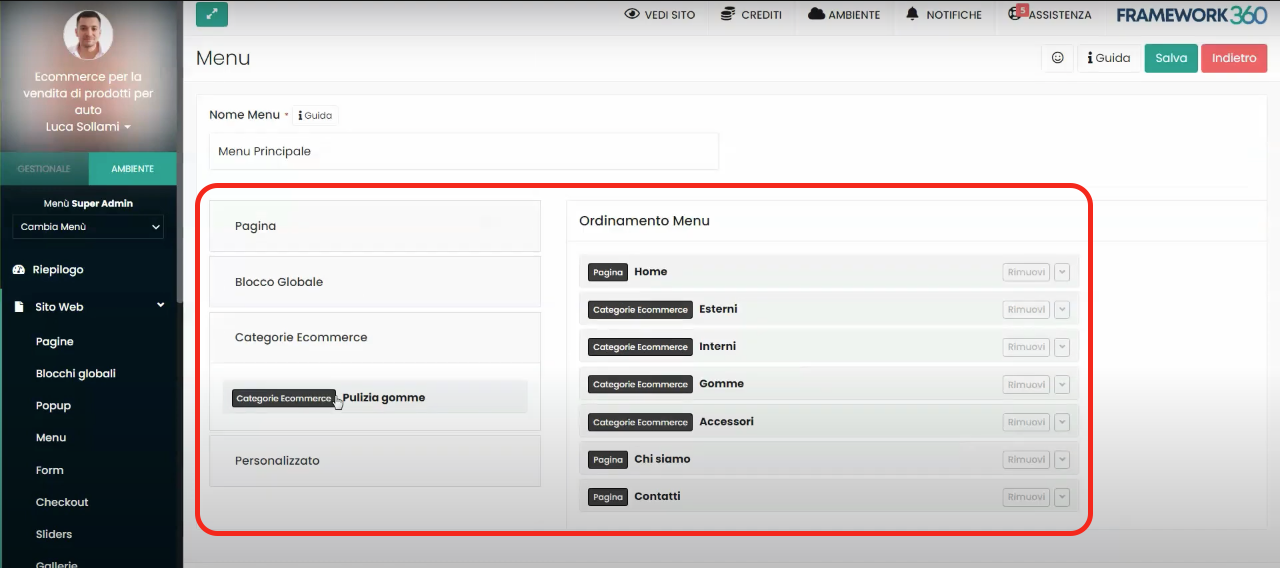Collapse the Sito Web sidebar group
Screen dimensions: 1280x568
(160, 306)
